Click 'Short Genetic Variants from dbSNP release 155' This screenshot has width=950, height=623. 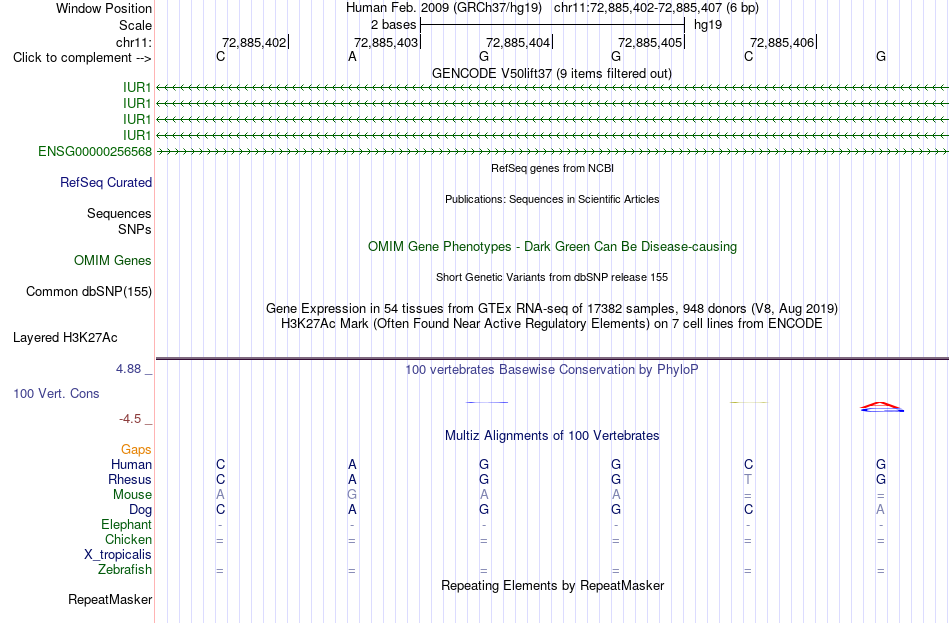click(x=552, y=277)
